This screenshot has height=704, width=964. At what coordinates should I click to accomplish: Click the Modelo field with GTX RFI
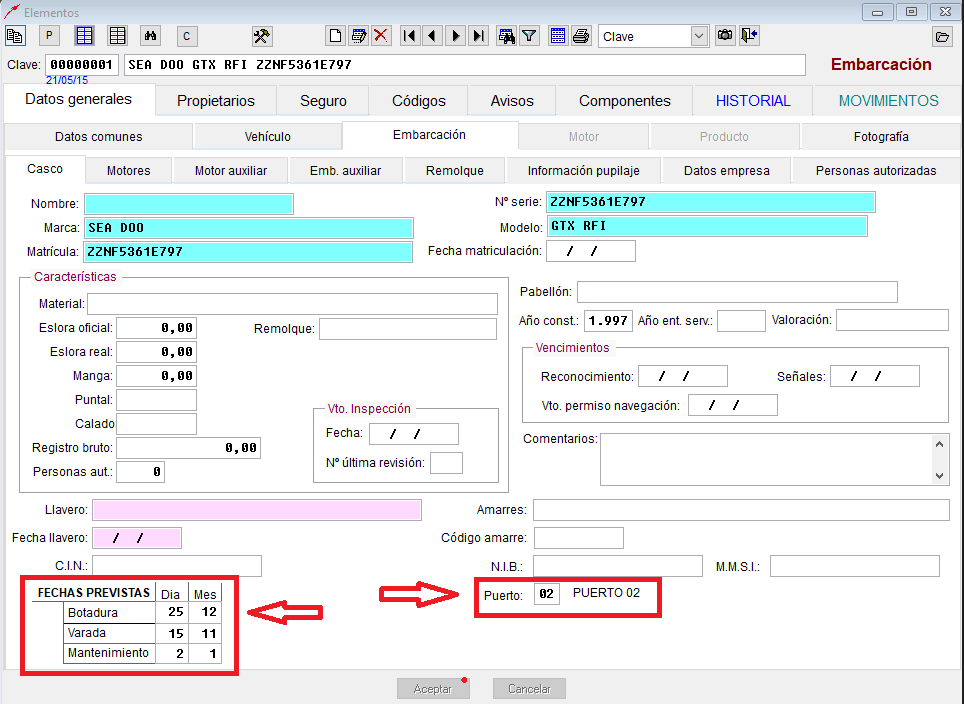coord(707,226)
